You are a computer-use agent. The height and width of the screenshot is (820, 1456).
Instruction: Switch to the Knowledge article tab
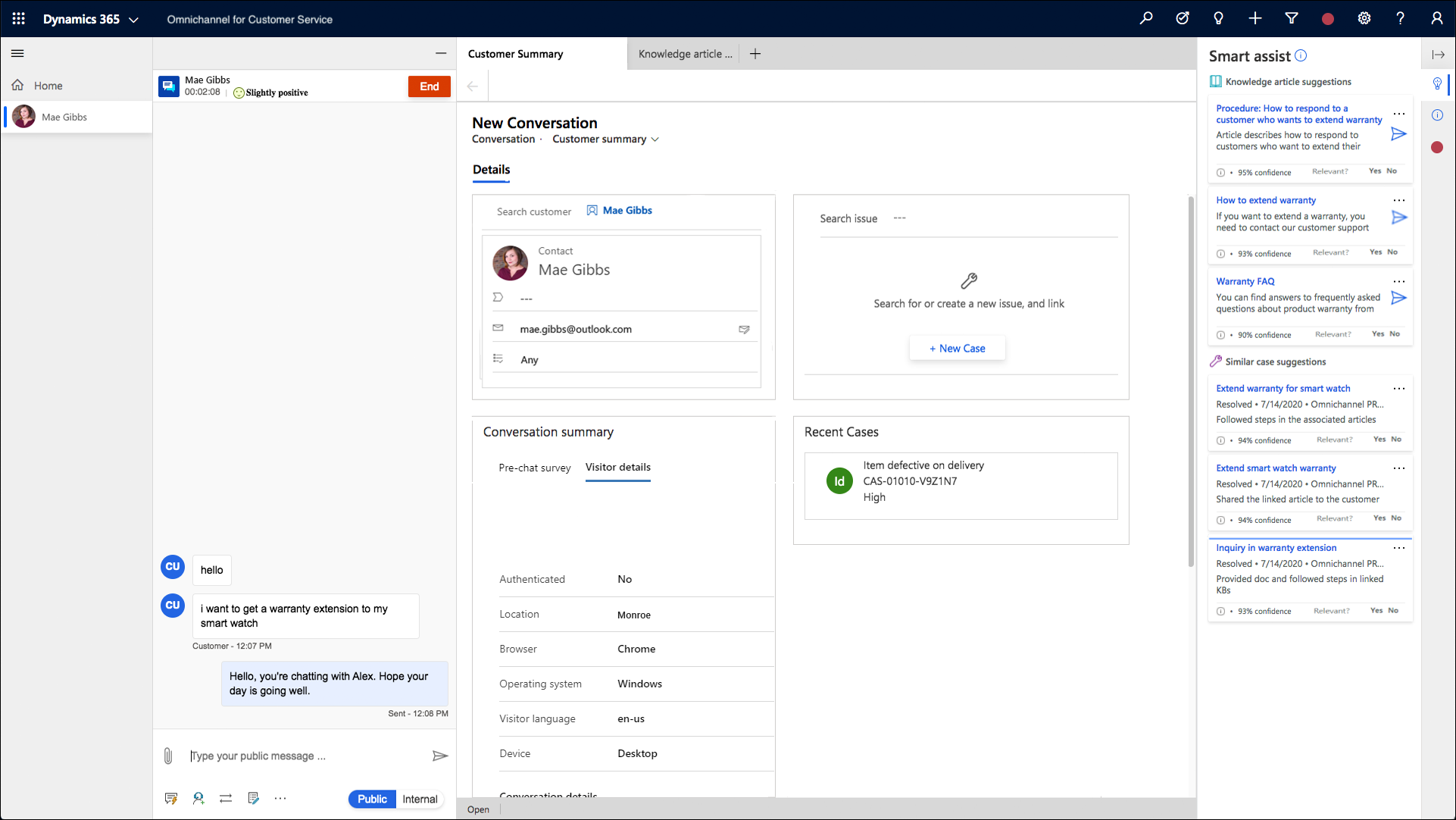687,53
